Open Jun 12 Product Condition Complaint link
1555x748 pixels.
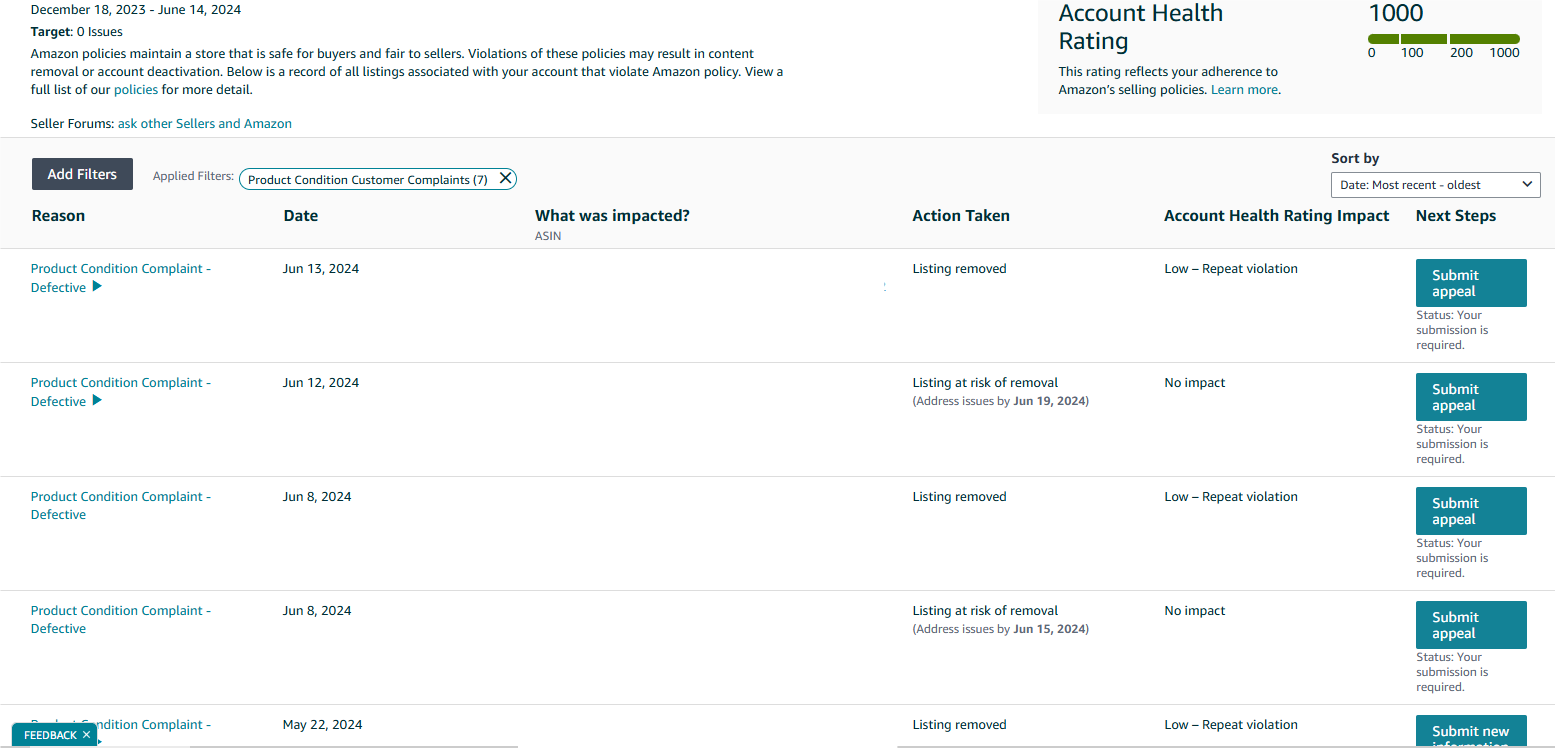(x=121, y=392)
